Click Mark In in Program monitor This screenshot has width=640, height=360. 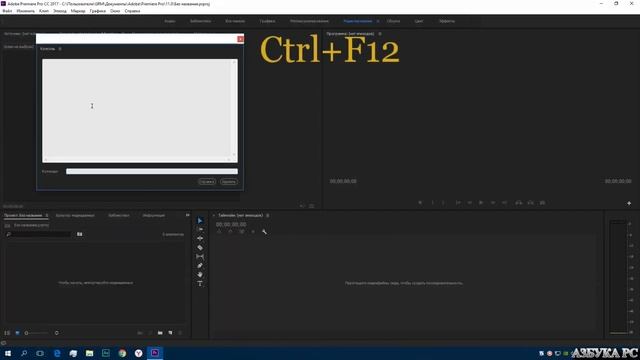[432, 202]
